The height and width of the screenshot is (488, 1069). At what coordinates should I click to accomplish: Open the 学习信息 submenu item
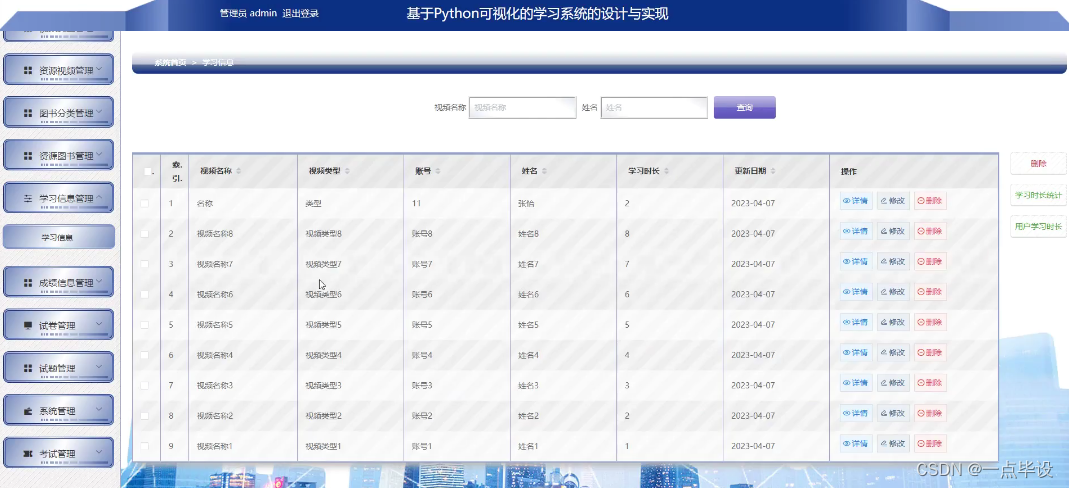(59, 237)
